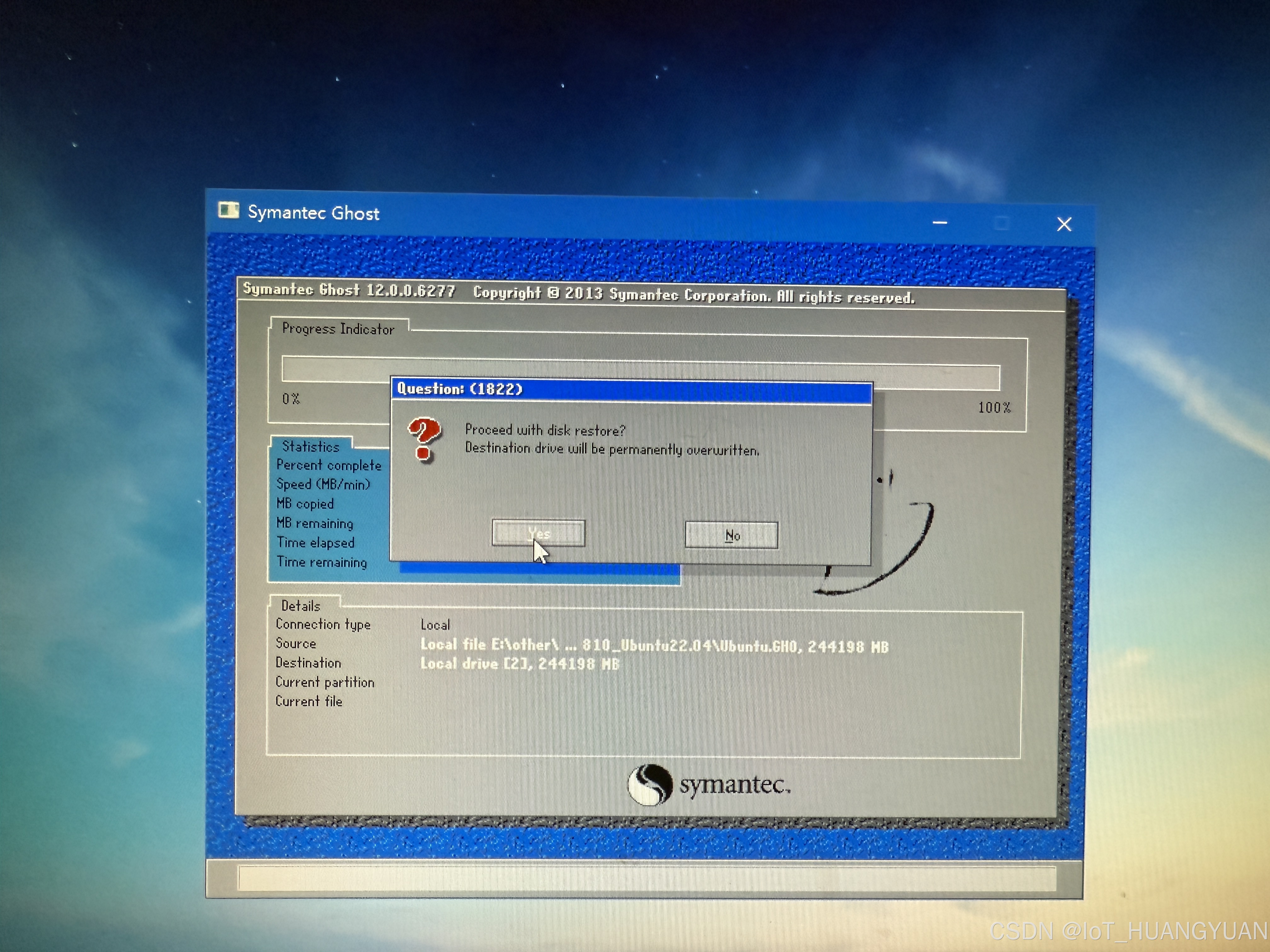The height and width of the screenshot is (952, 1270).
Task: Cancel disk restore with No button
Action: 731,535
